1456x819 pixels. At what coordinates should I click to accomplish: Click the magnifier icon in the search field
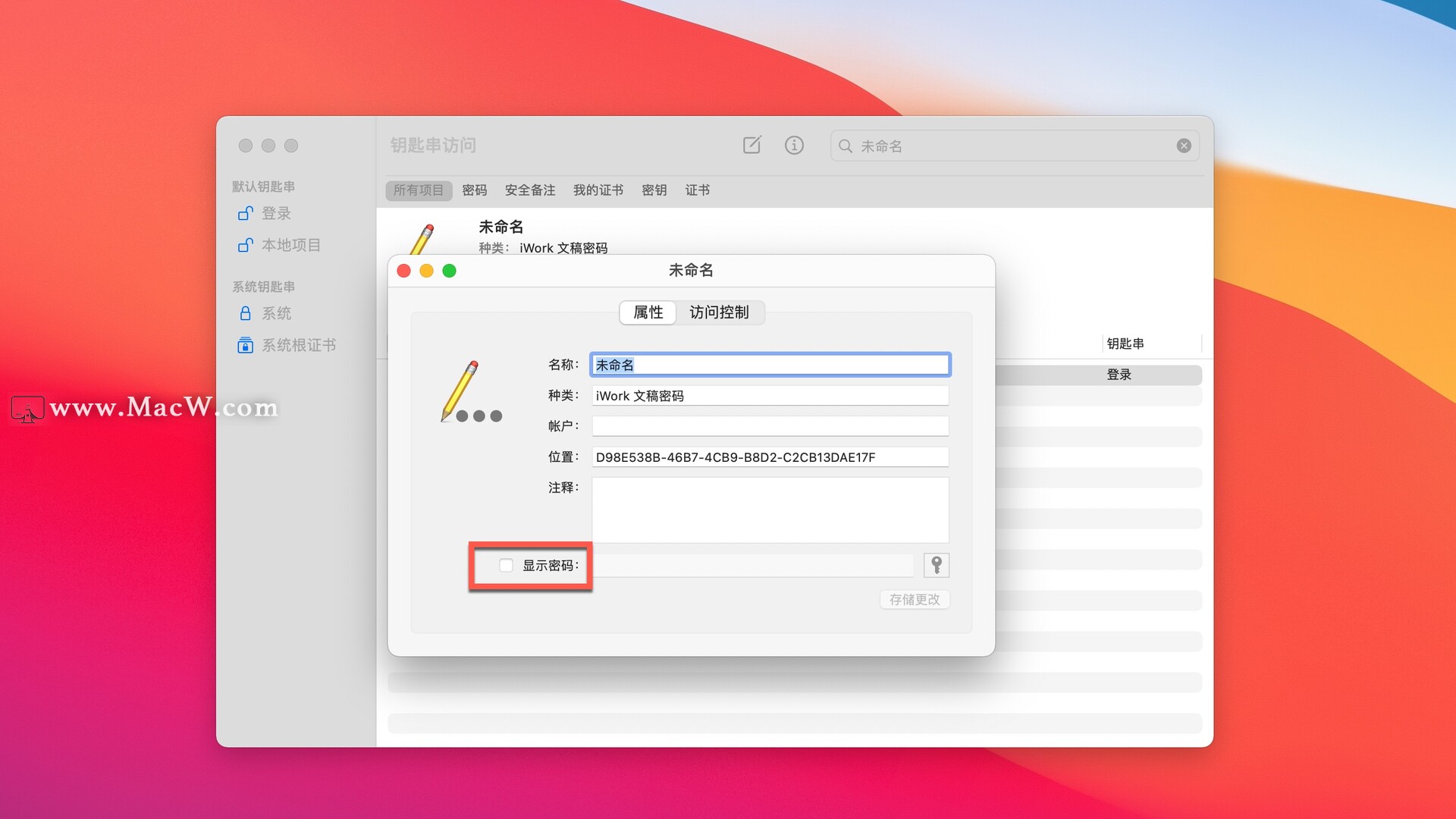point(844,146)
